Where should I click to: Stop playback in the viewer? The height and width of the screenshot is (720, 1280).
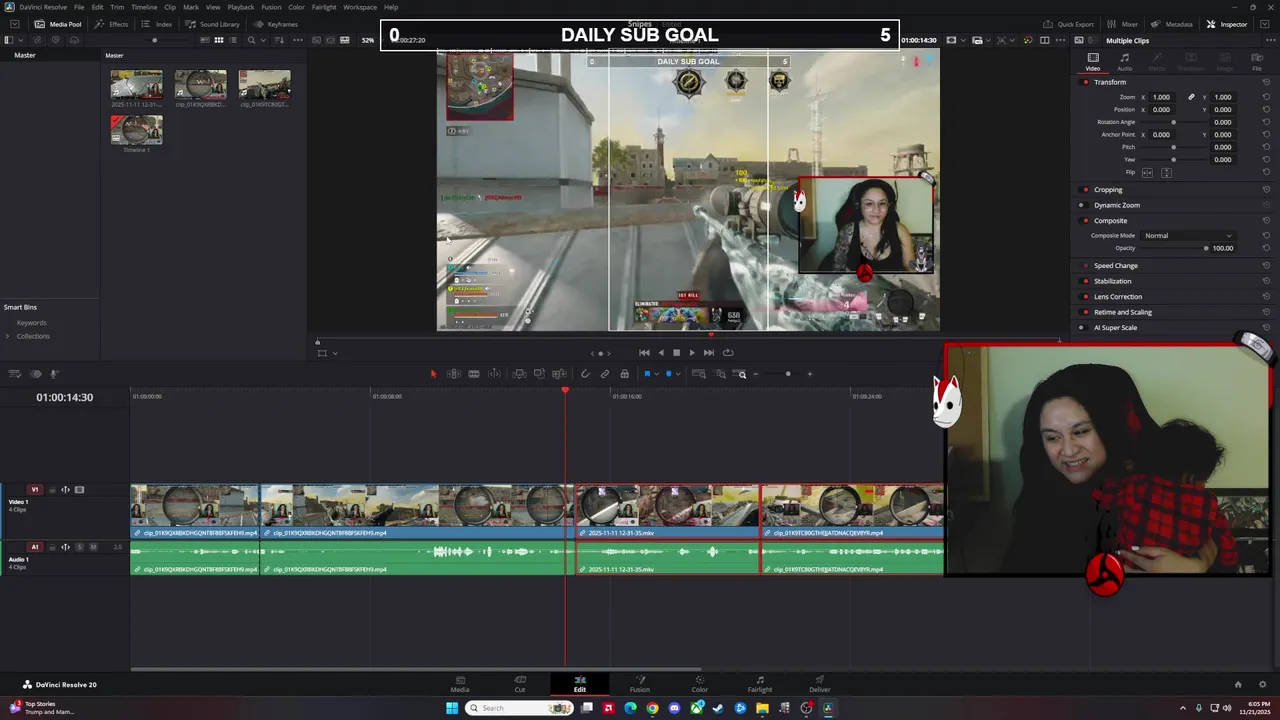[676, 352]
